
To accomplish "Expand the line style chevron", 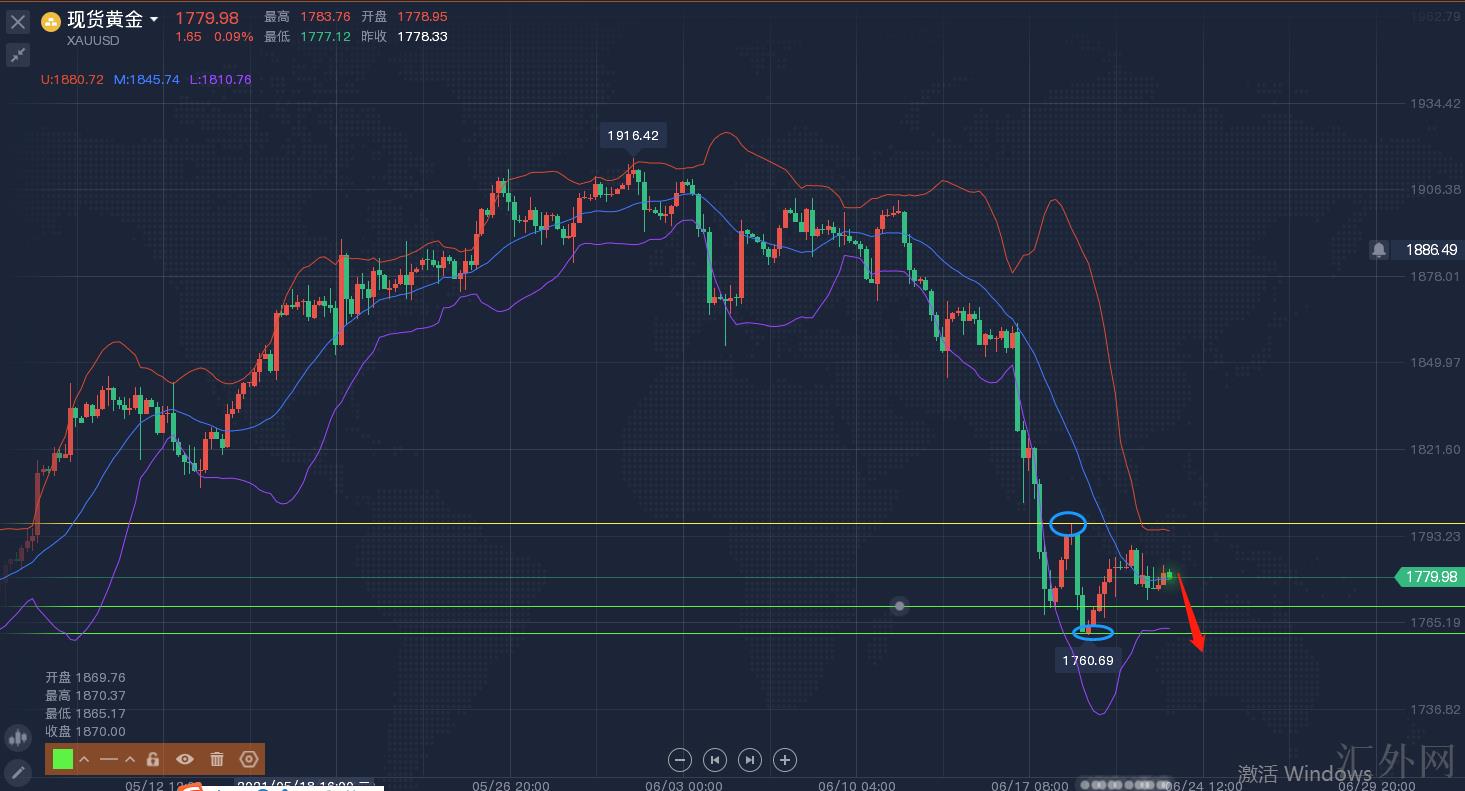I will tap(130, 759).
